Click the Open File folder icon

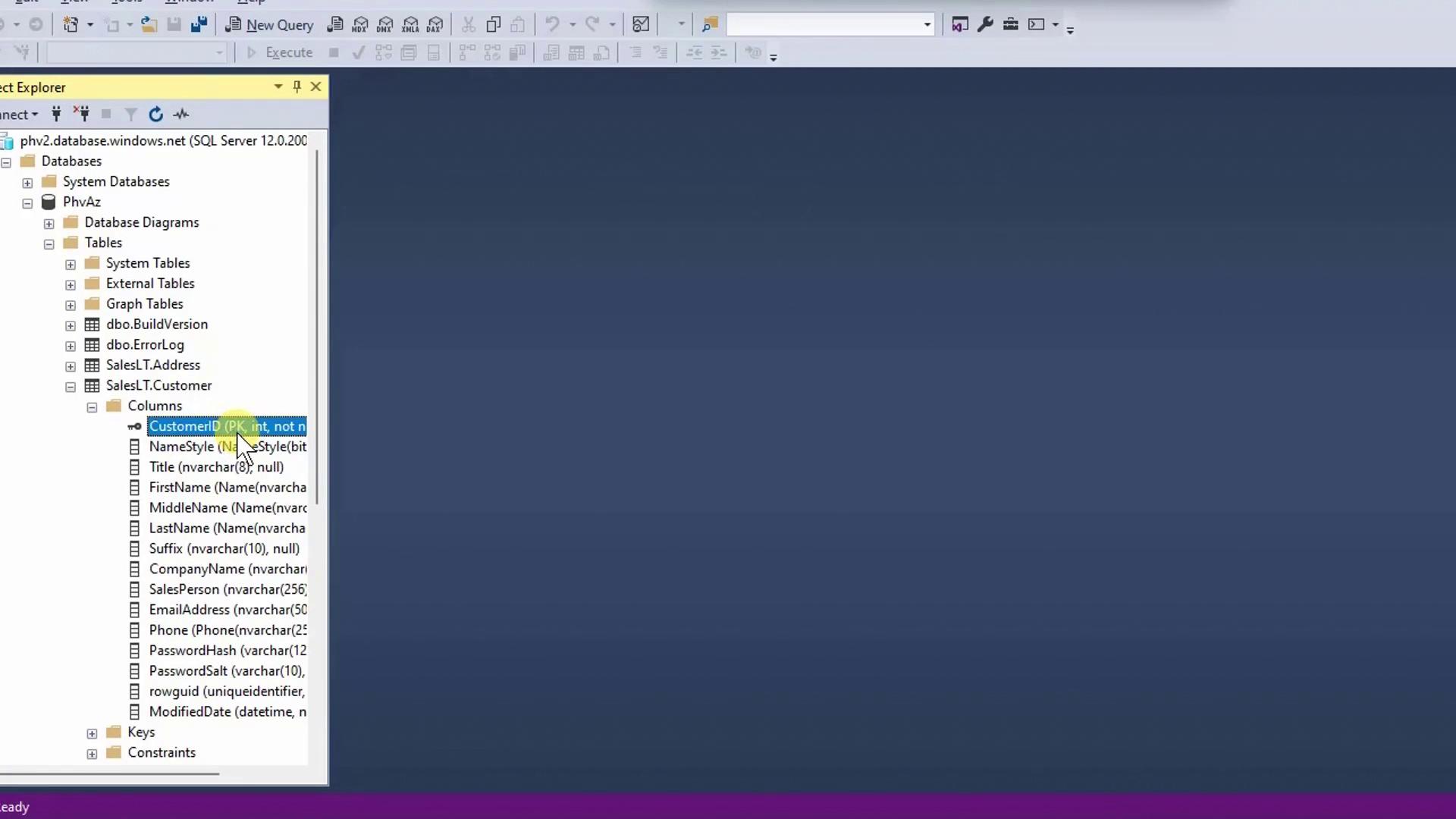point(149,25)
